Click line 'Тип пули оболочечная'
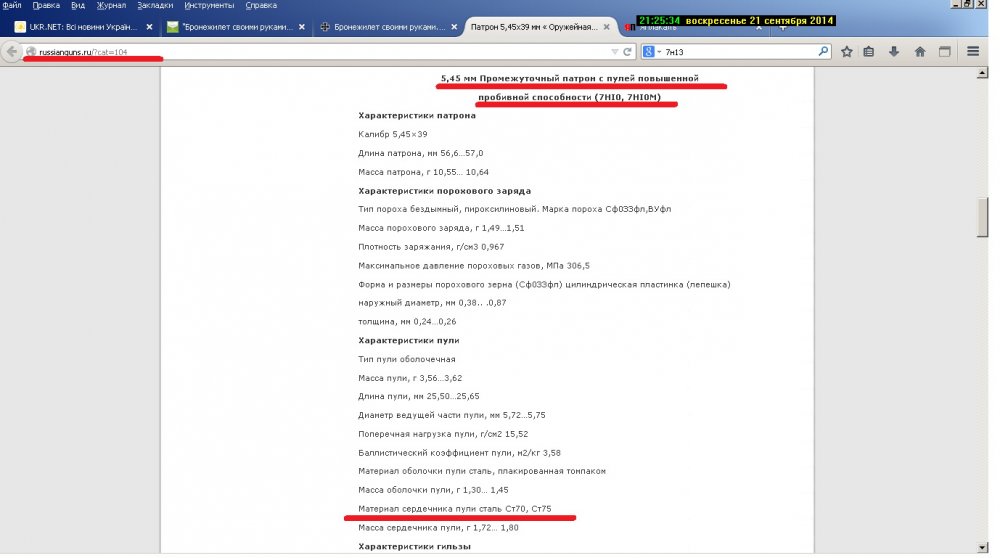 pos(407,359)
